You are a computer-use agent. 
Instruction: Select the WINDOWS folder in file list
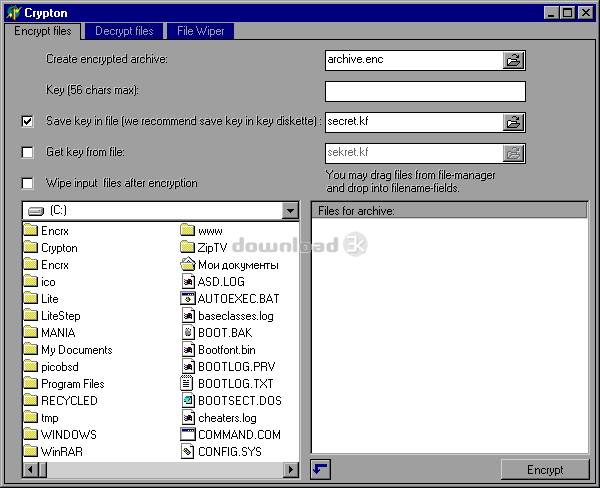click(68, 435)
